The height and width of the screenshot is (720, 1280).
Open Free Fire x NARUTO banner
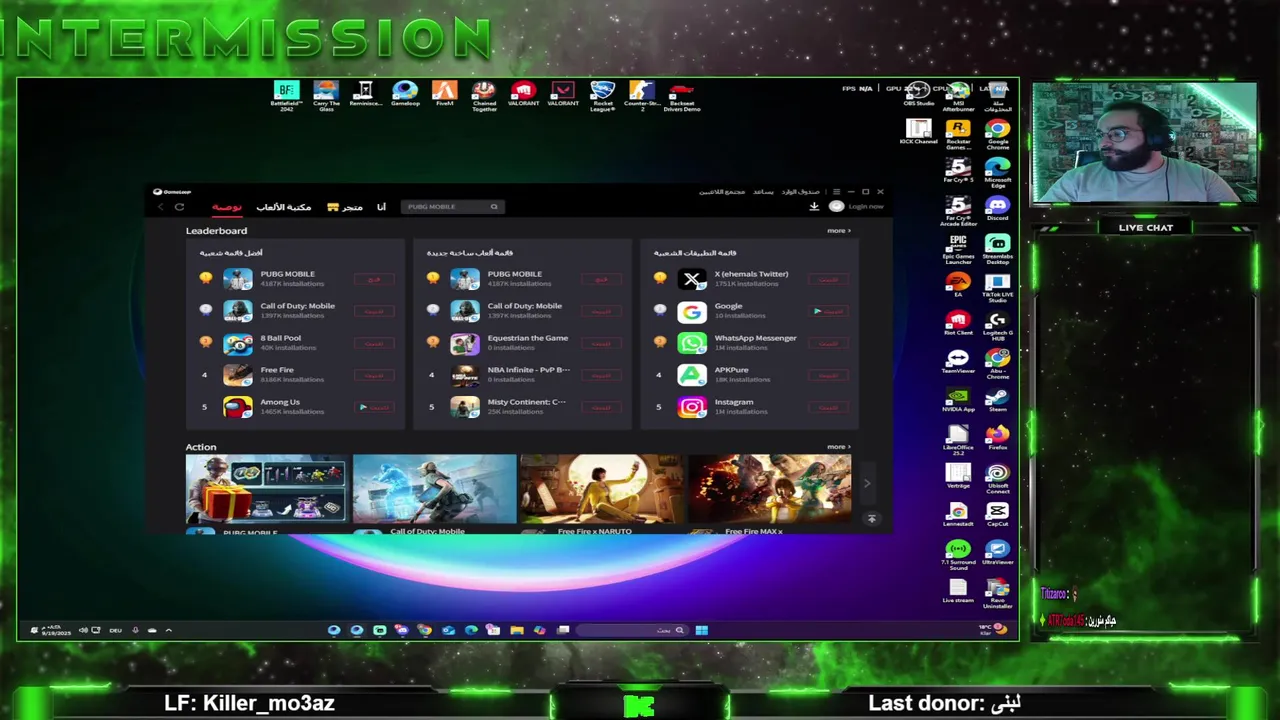(601, 489)
